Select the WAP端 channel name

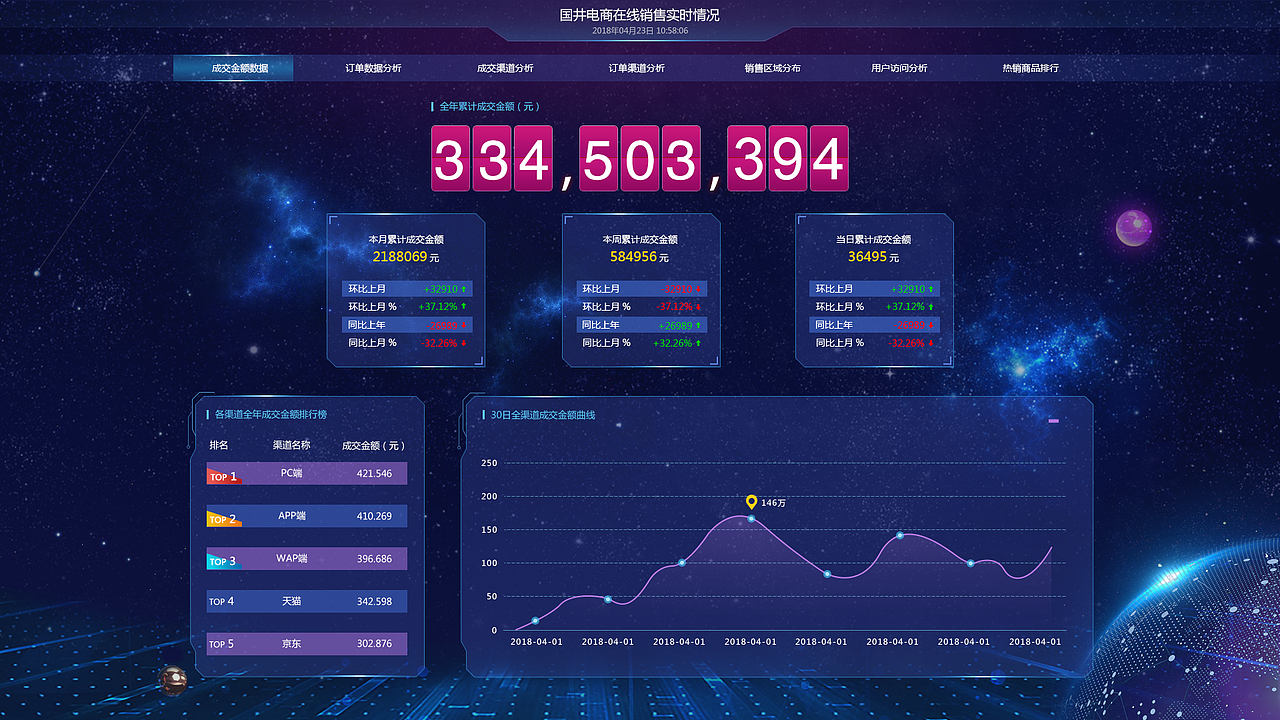pos(291,558)
